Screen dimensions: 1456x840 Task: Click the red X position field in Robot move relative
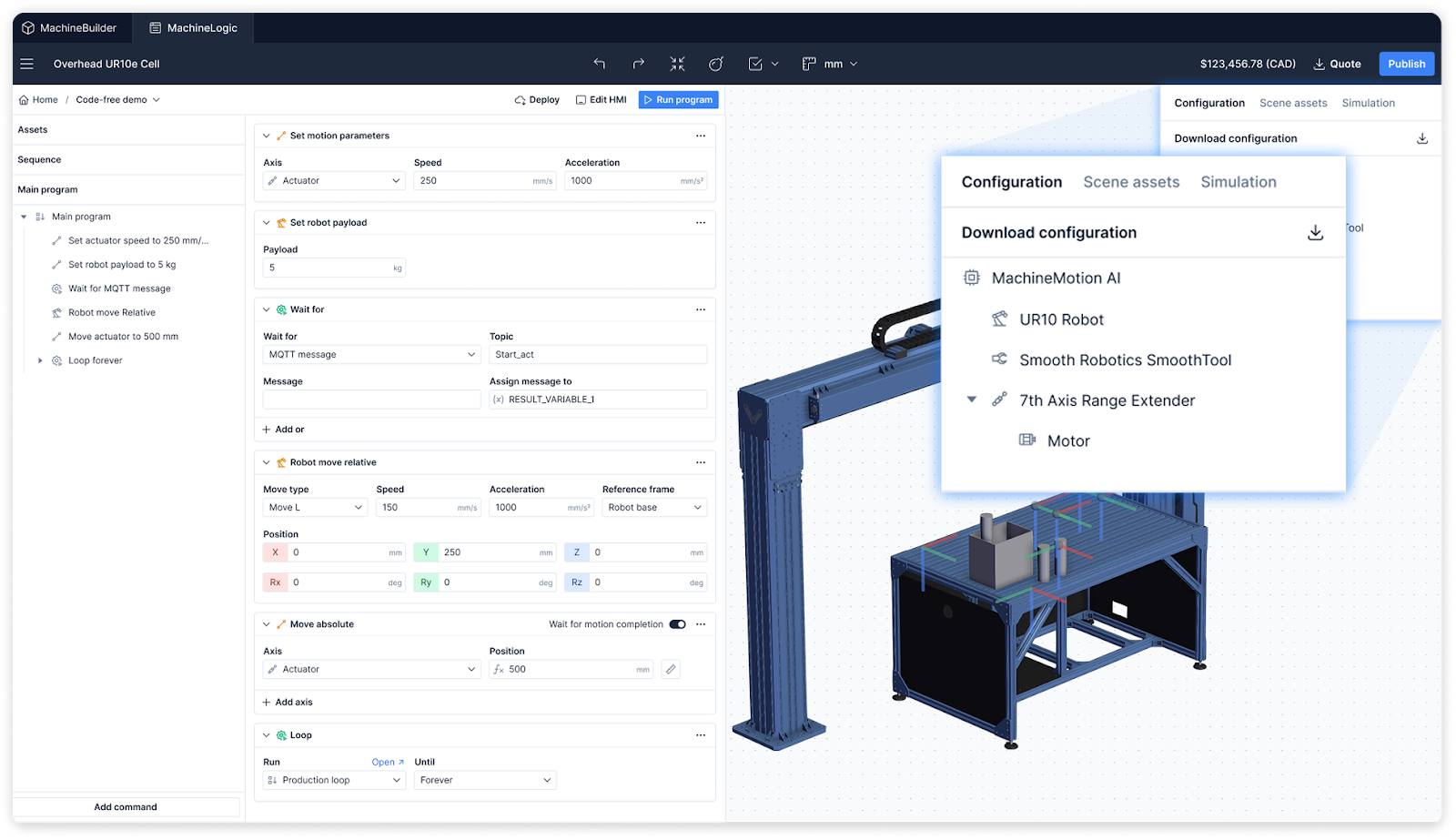pos(332,552)
